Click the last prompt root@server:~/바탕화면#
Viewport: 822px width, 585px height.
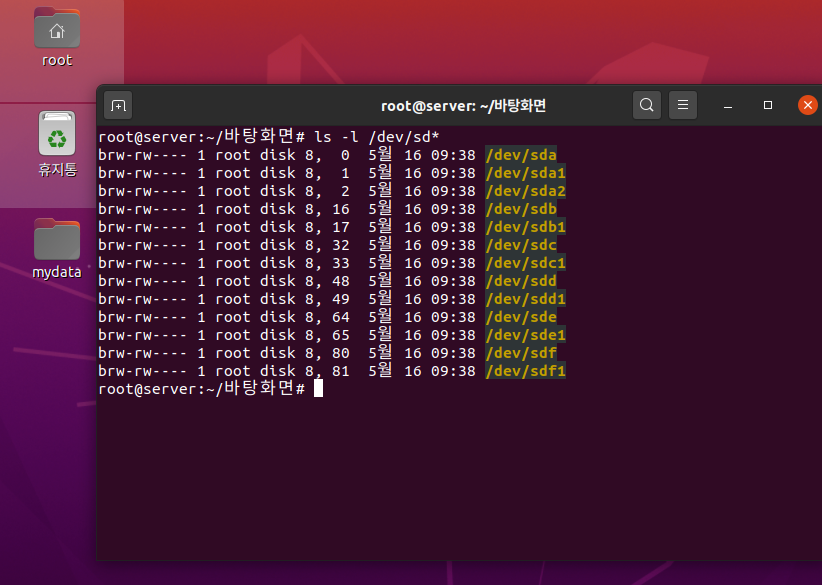click(201, 389)
